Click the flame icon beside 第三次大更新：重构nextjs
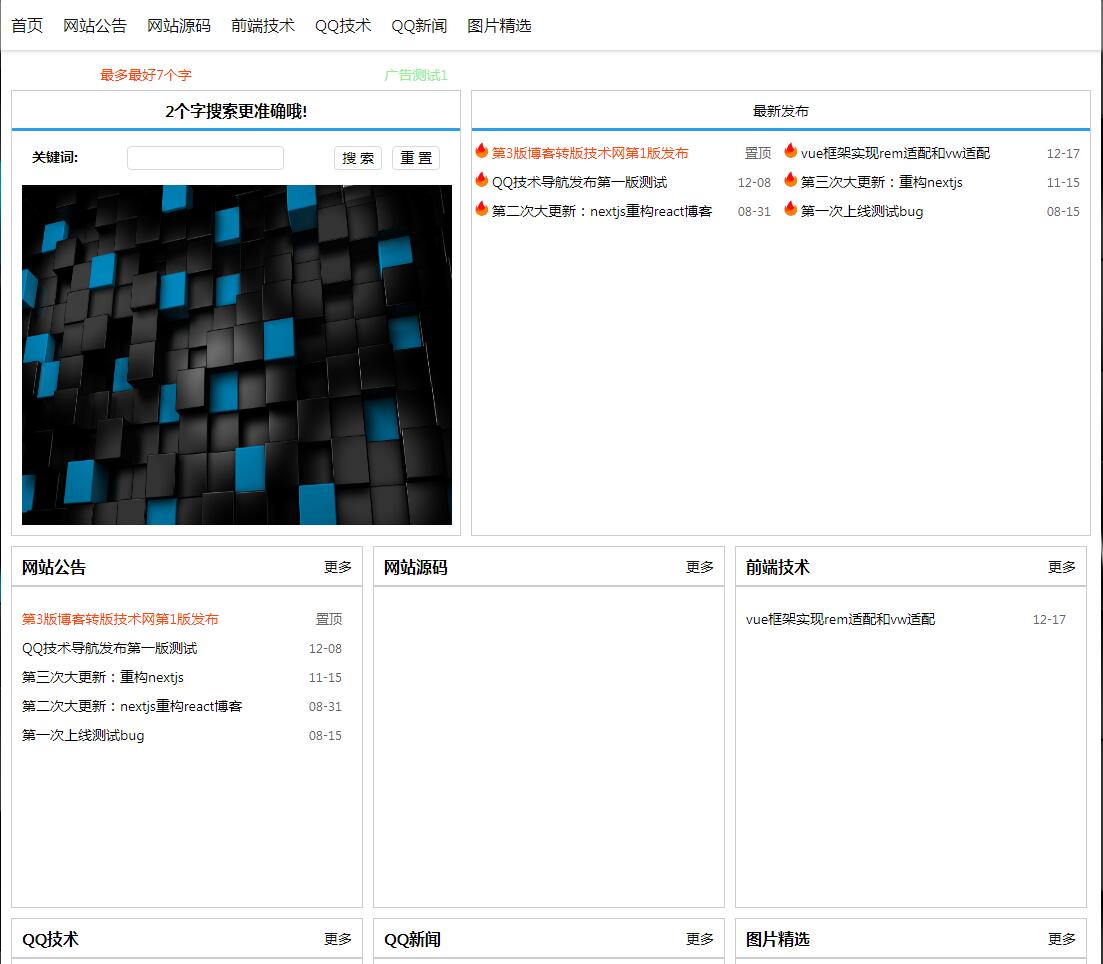The width and height of the screenshot is (1103, 964). point(791,179)
